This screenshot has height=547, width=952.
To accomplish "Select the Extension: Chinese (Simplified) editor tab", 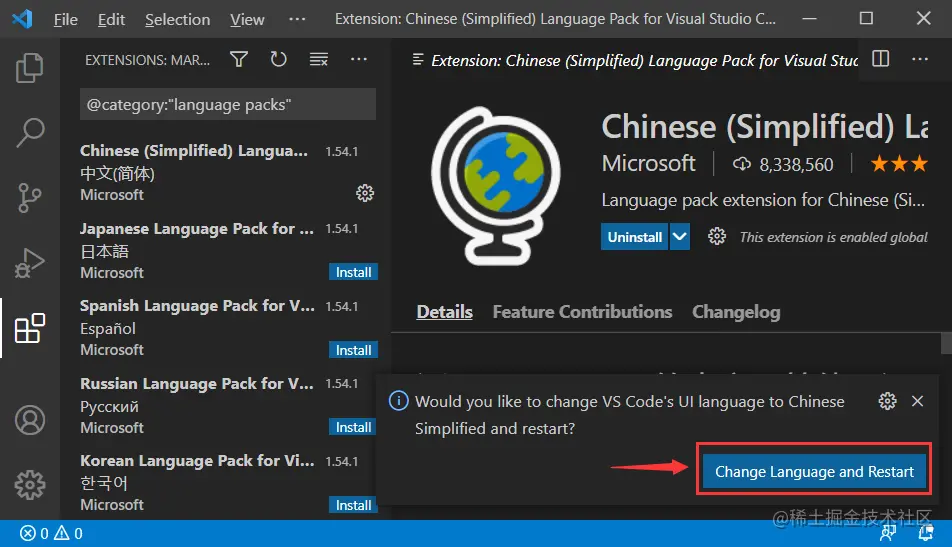I will click(x=634, y=60).
